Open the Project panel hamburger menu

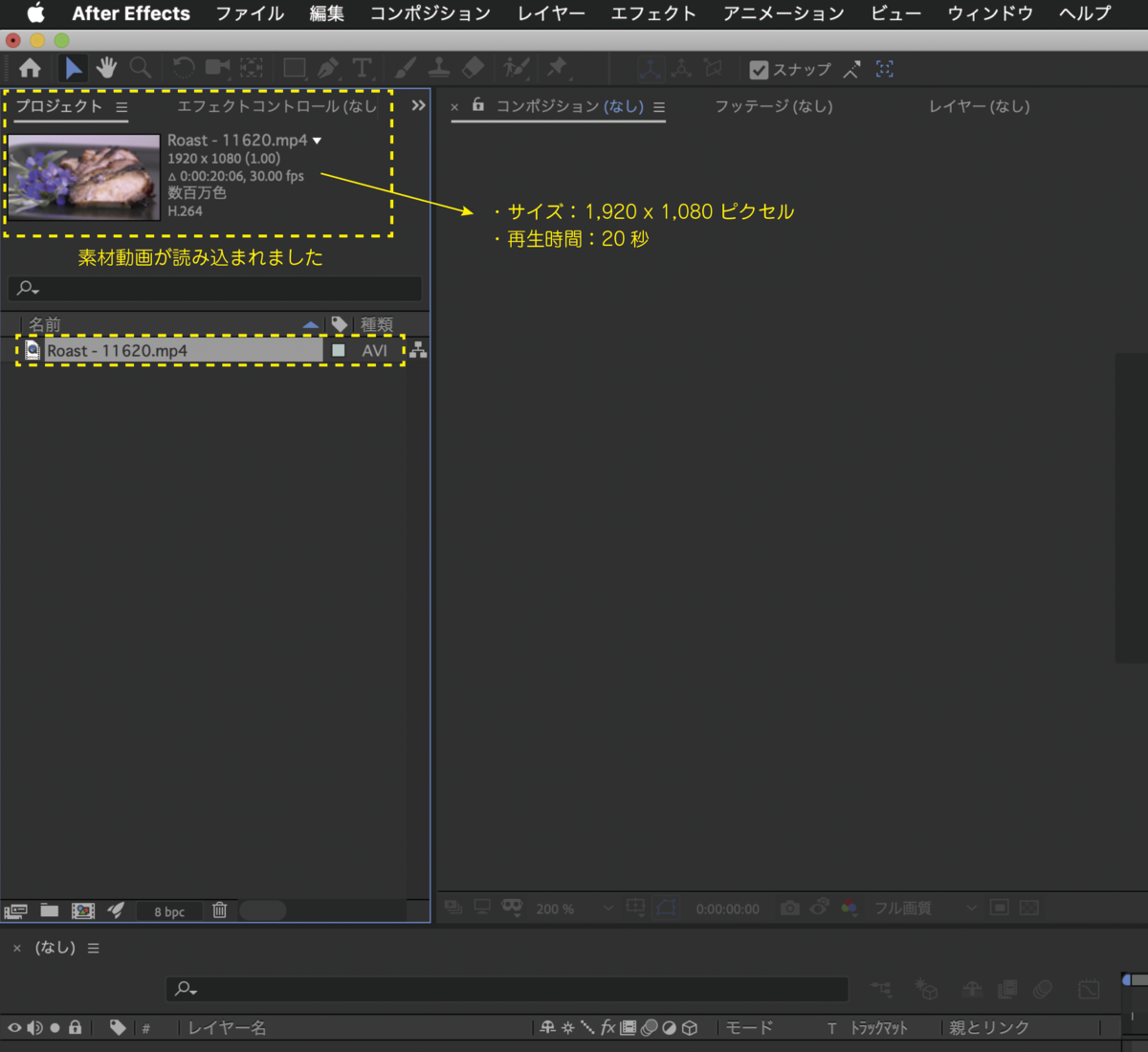pos(121,107)
